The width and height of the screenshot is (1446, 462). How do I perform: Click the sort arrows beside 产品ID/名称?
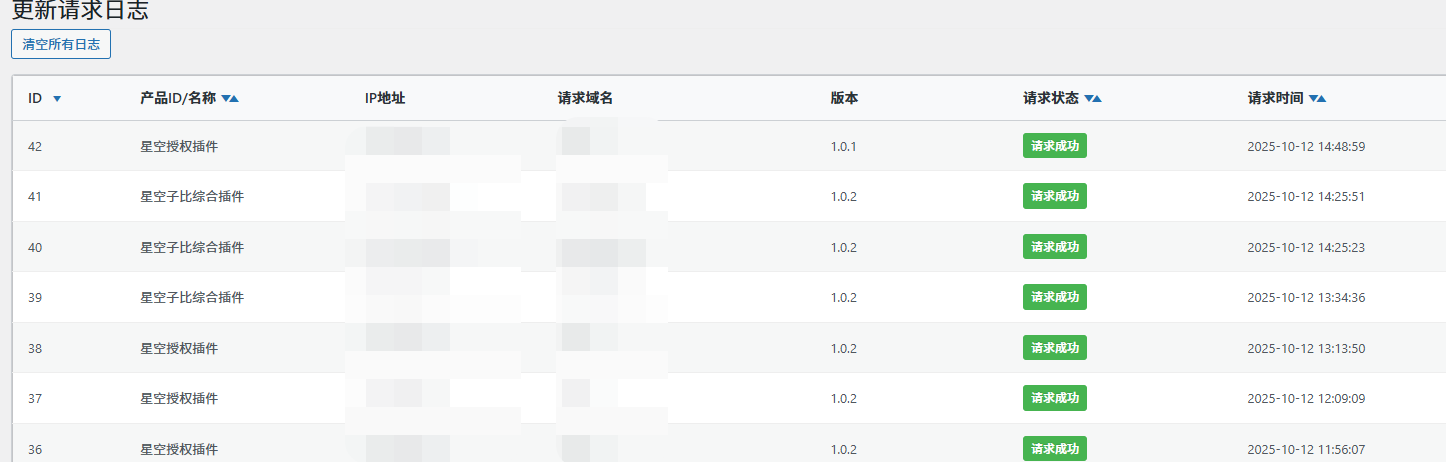pos(230,98)
